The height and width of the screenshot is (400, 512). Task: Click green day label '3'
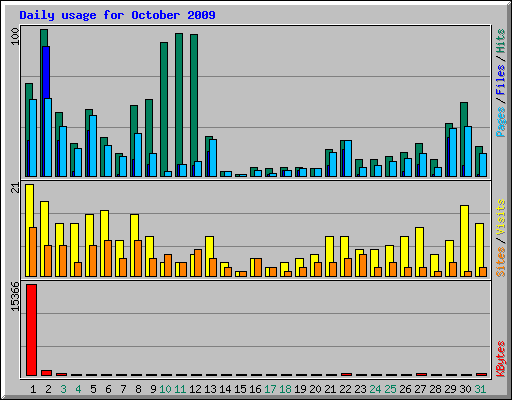pos(63,389)
